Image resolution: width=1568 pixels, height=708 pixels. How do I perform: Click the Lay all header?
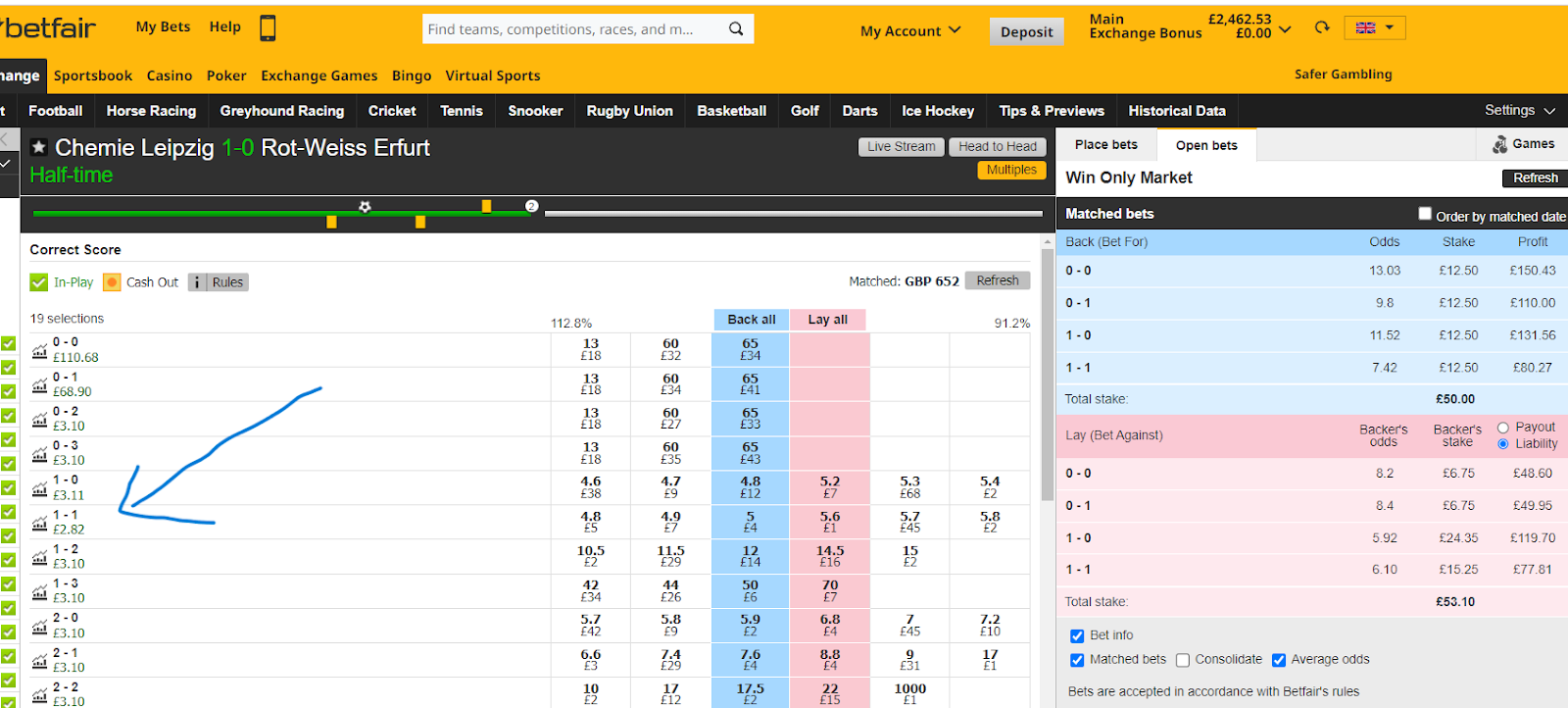(x=828, y=320)
